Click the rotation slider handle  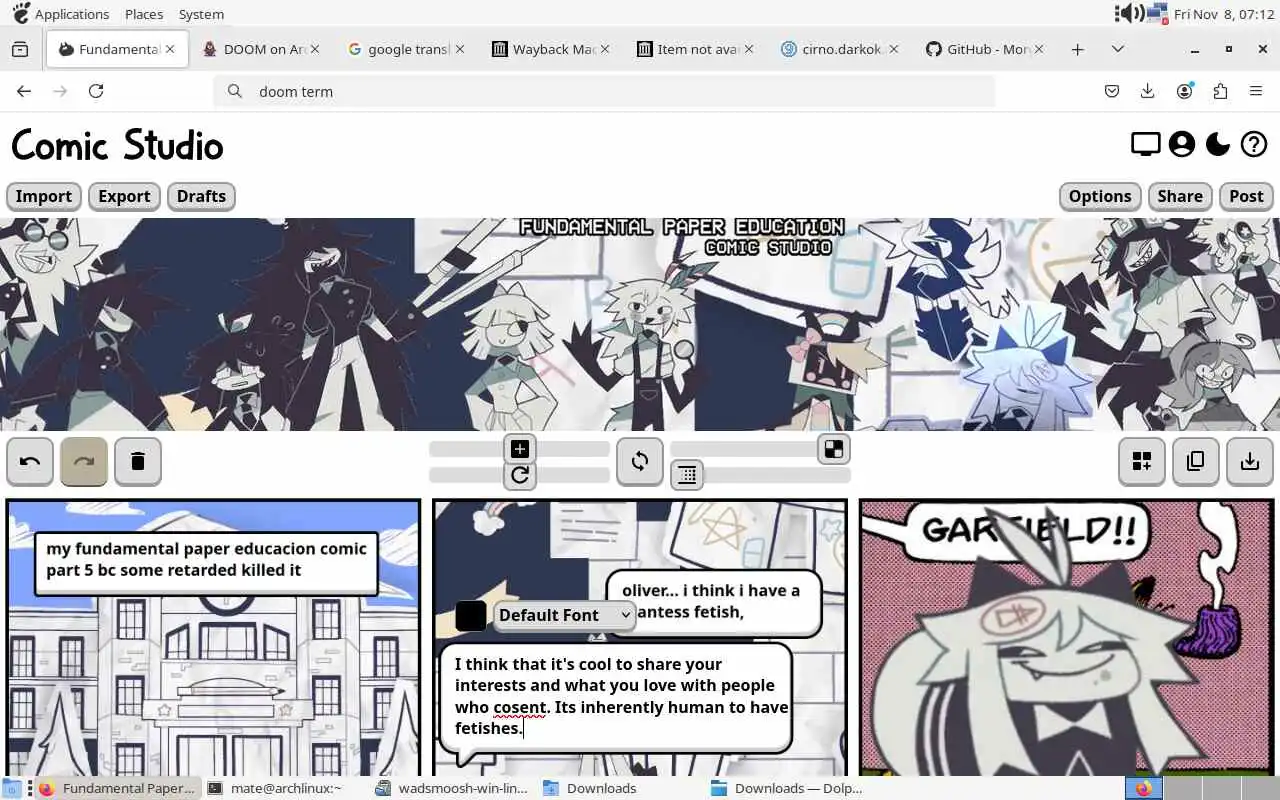[520, 475]
